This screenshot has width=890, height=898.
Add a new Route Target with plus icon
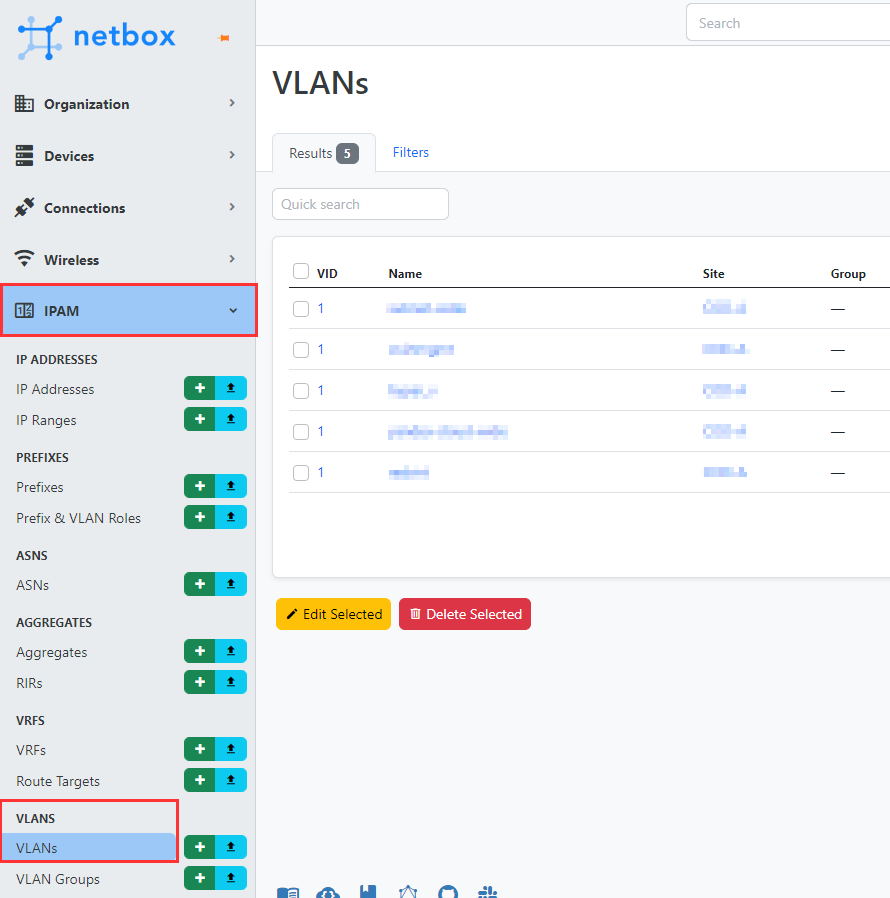(x=199, y=780)
